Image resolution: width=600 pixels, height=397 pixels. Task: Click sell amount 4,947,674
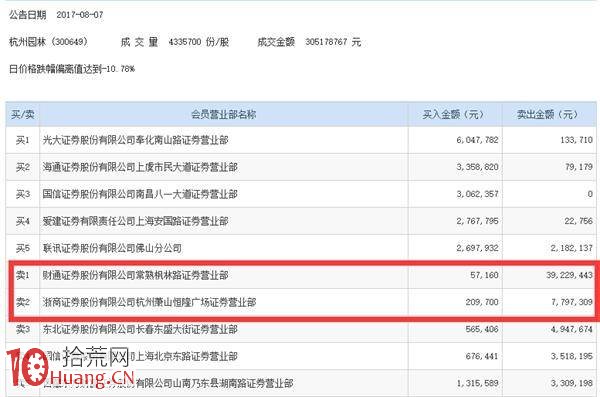(x=572, y=329)
